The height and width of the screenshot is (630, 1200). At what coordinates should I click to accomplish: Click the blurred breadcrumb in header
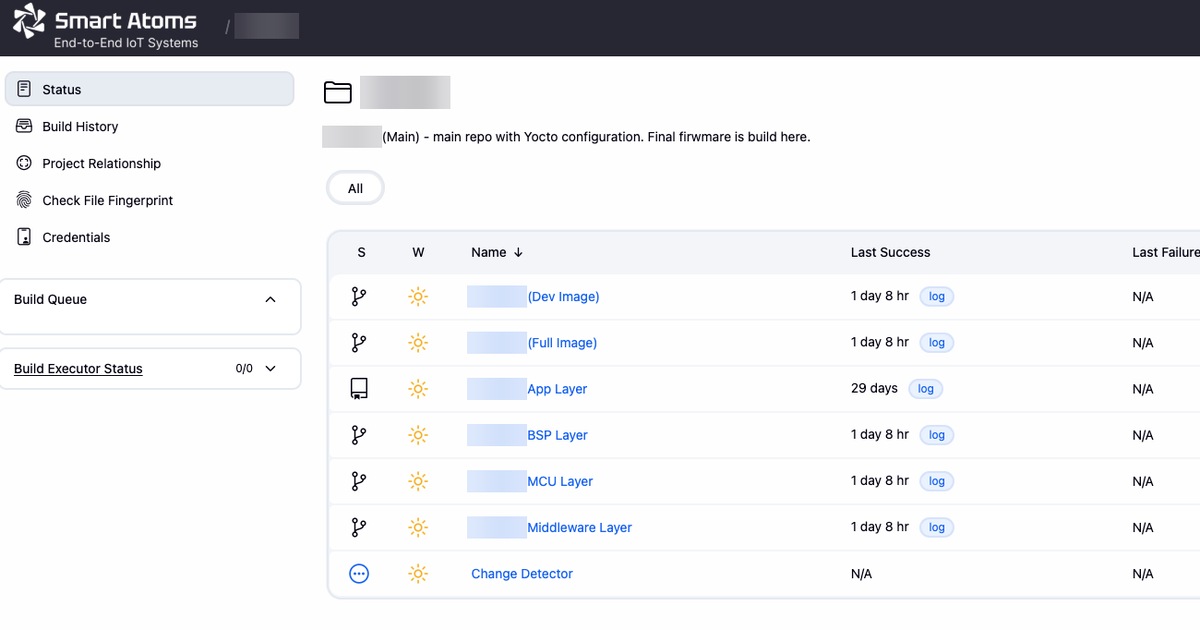pyautogui.click(x=267, y=26)
